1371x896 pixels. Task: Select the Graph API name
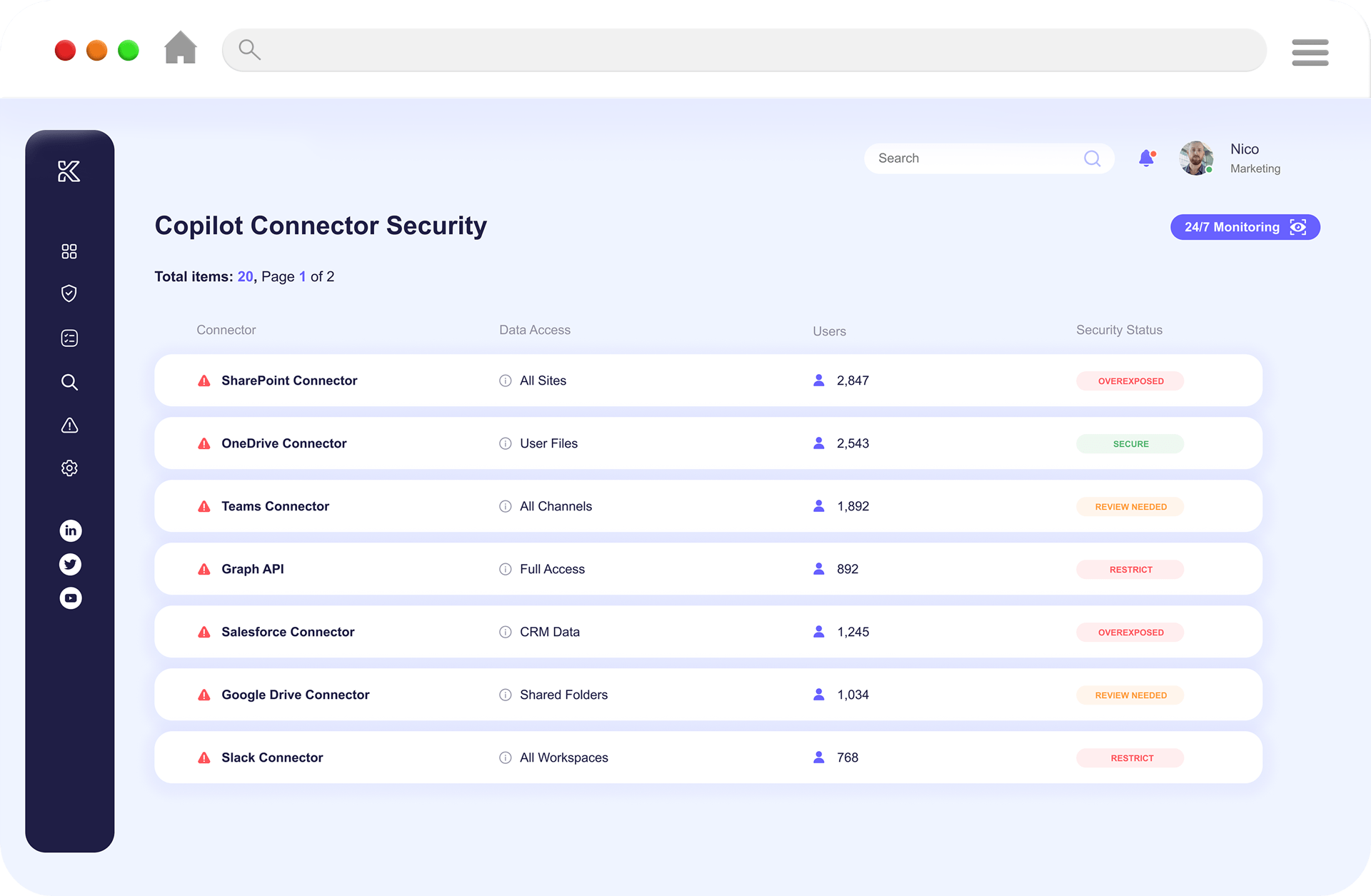click(x=253, y=569)
